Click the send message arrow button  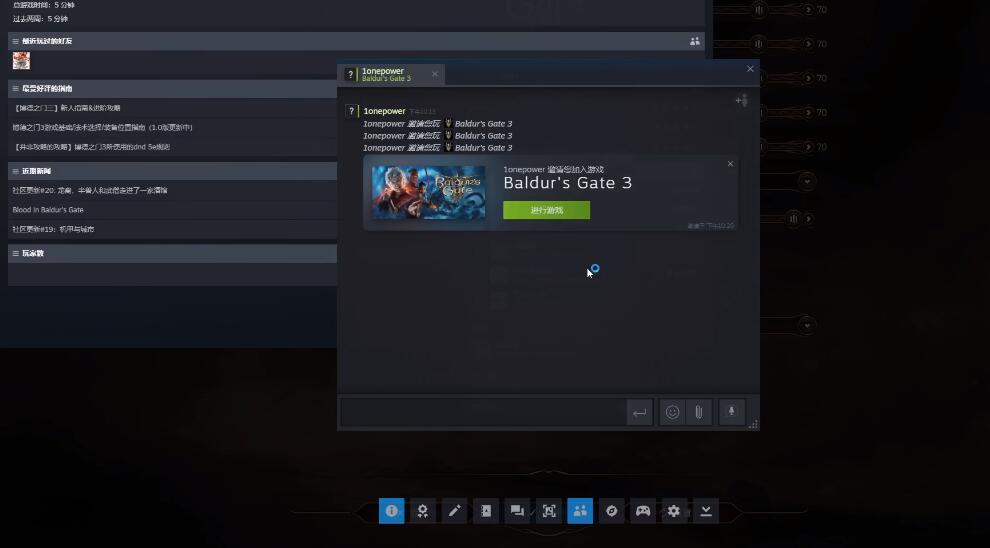point(640,412)
